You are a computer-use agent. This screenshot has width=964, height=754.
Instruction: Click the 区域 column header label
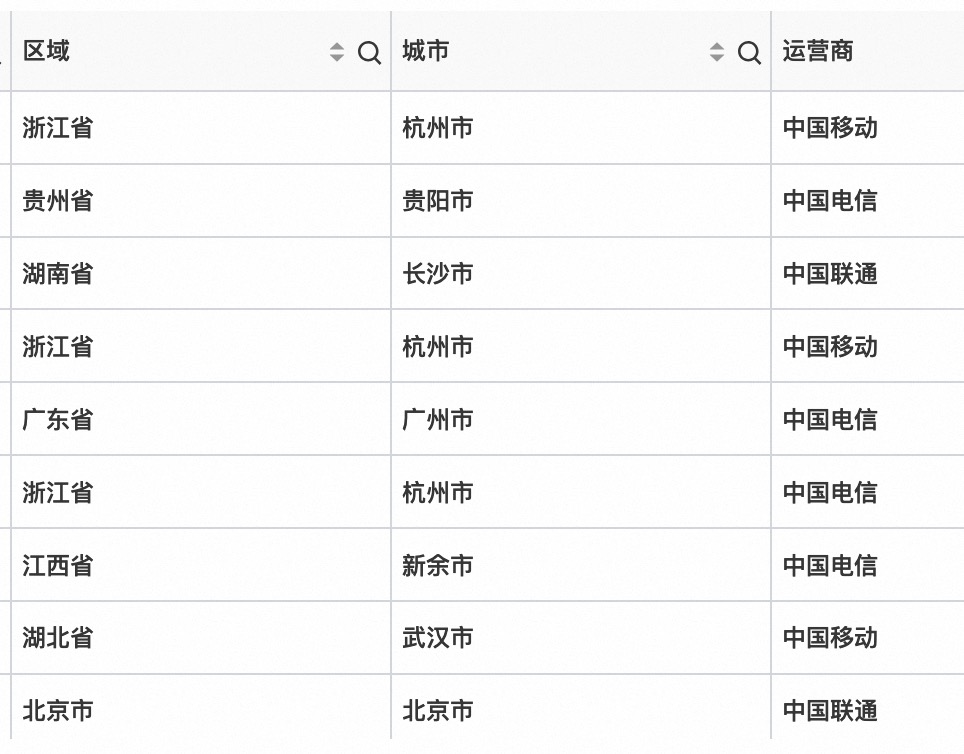click(x=46, y=51)
